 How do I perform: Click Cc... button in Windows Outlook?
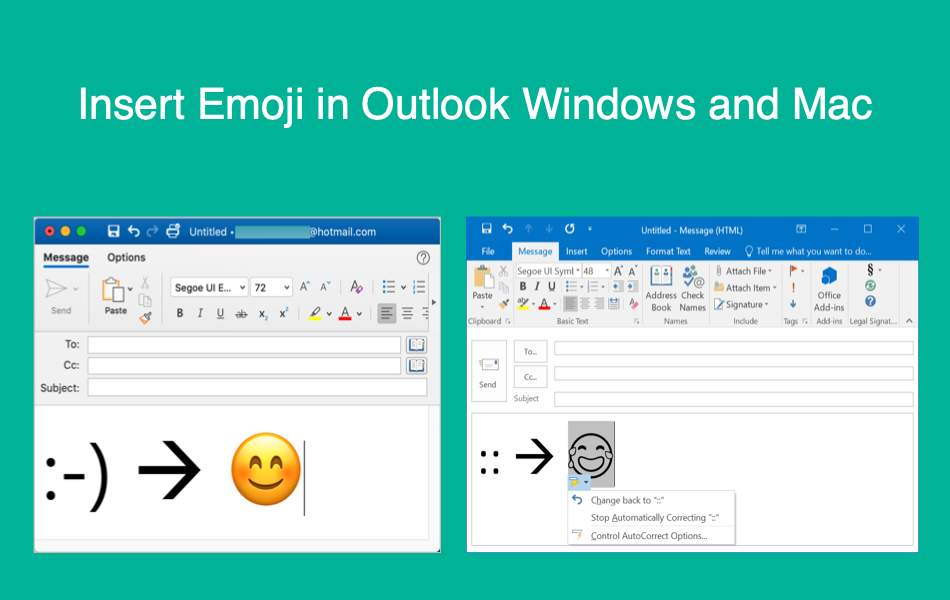click(530, 377)
